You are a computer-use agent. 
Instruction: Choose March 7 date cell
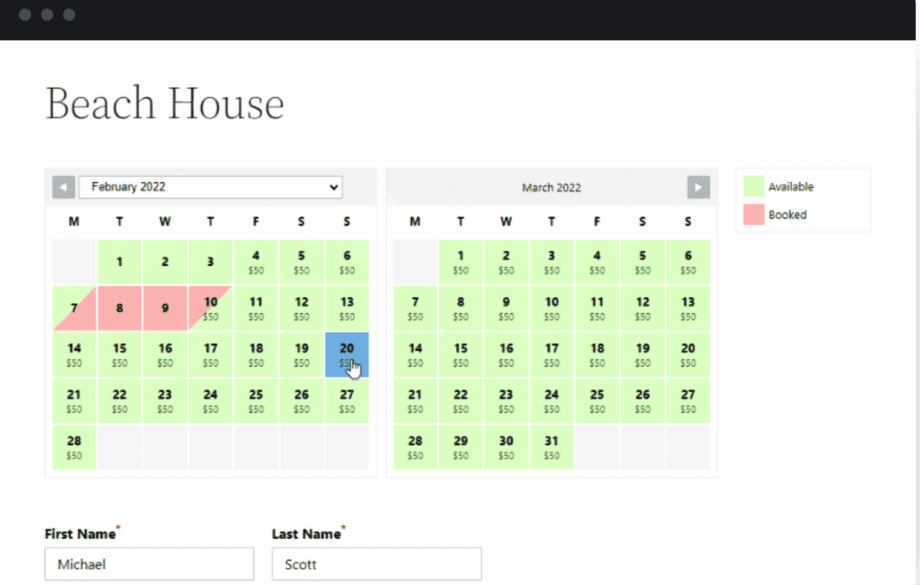[415, 308]
